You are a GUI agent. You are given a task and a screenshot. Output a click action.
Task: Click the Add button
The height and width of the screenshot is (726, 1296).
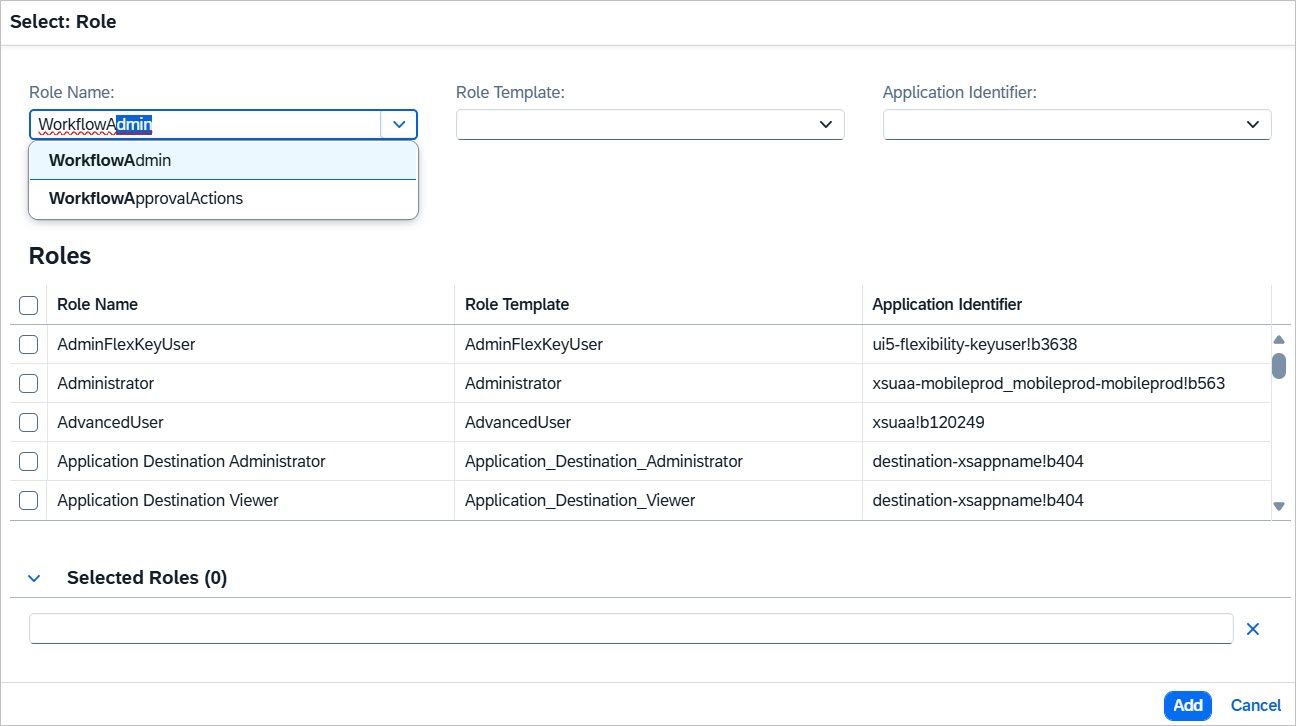pyautogui.click(x=1187, y=705)
